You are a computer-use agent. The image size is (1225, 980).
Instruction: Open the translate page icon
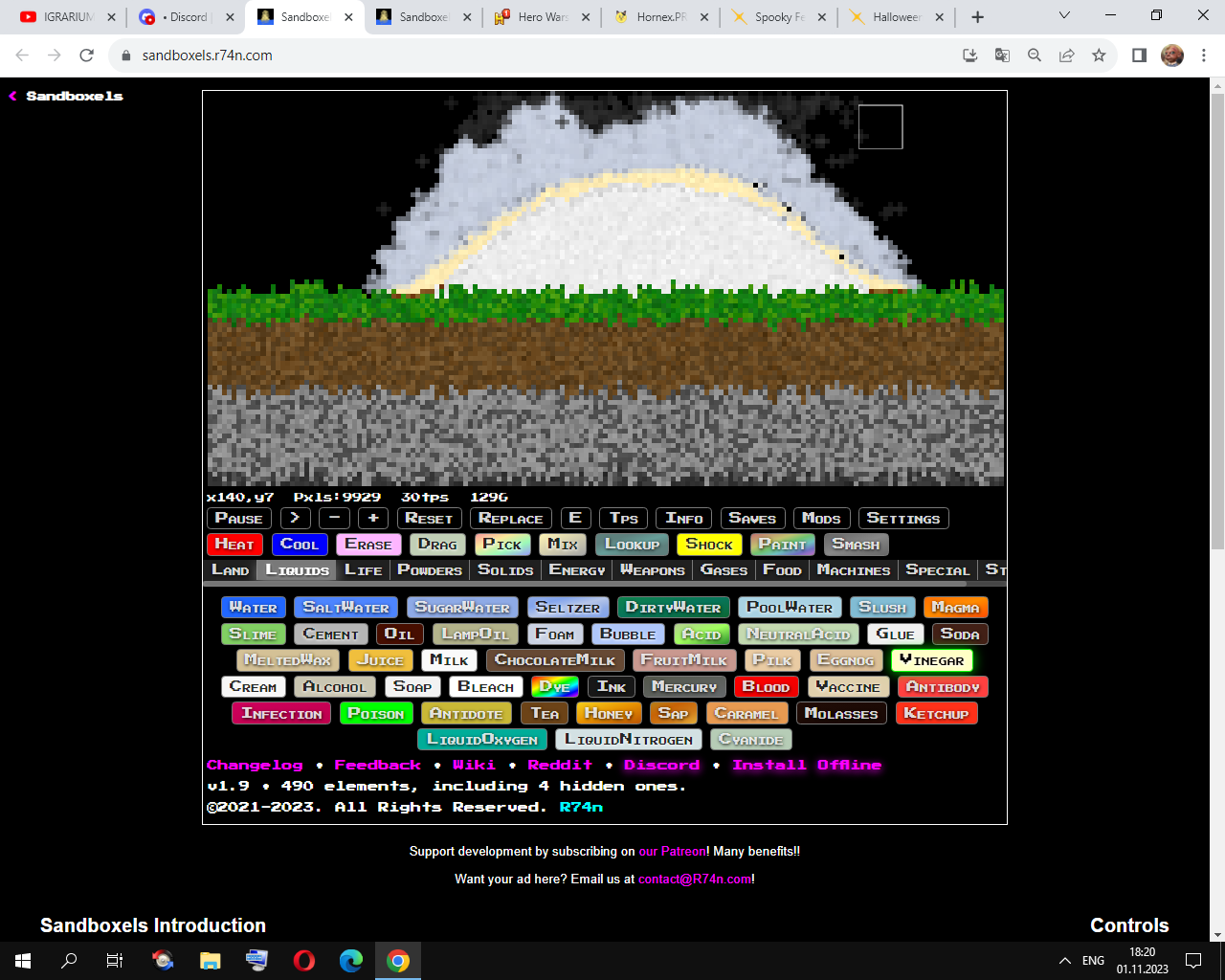click(x=1002, y=56)
